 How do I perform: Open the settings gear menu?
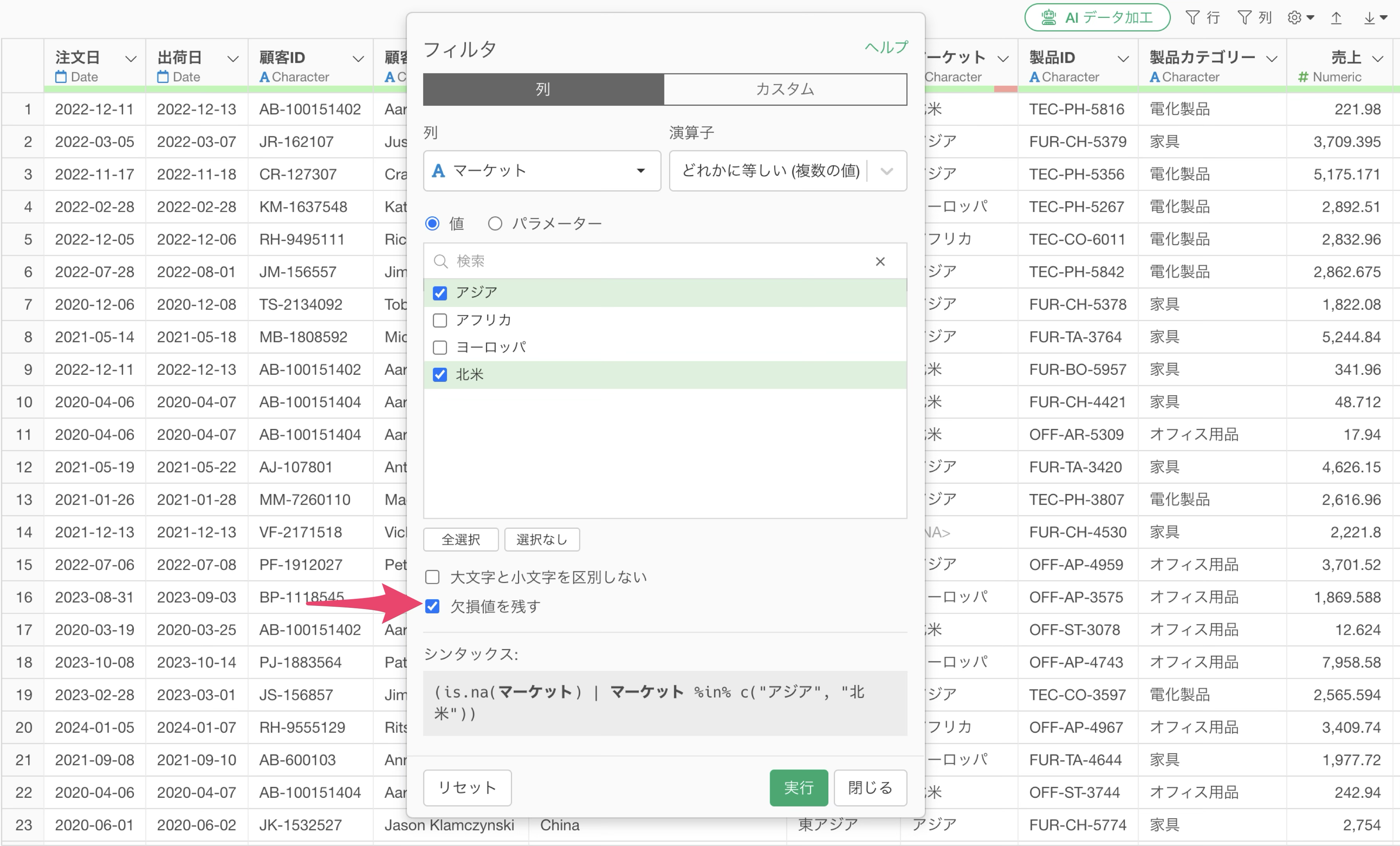(1296, 18)
